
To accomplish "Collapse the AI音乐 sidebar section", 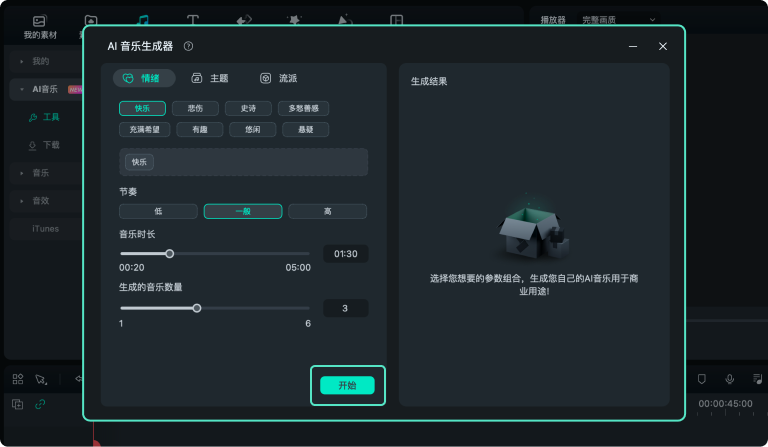I will pyautogui.click(x=22, y=90).
